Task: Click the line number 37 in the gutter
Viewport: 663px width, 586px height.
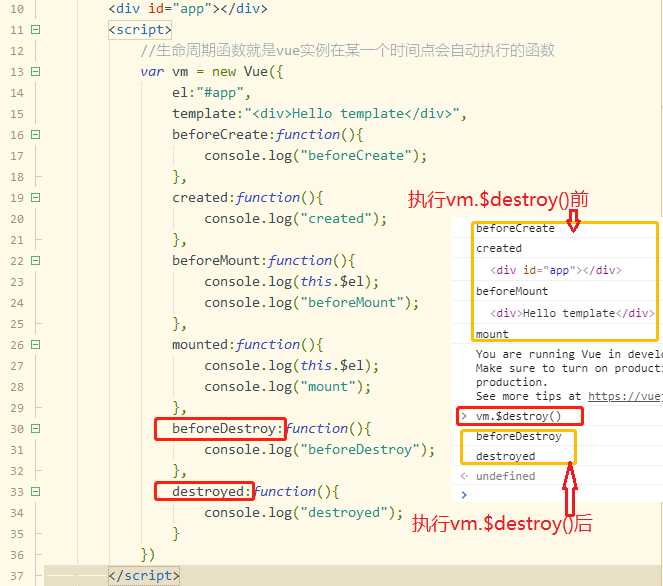Action: point(17,576)
